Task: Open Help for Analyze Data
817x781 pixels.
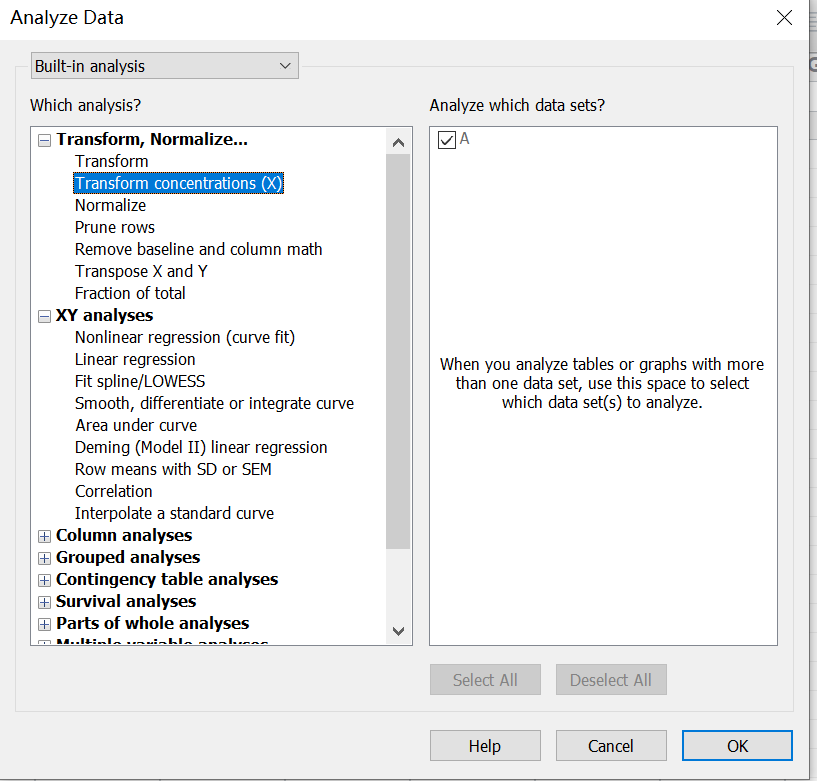Action: (484, 745)
